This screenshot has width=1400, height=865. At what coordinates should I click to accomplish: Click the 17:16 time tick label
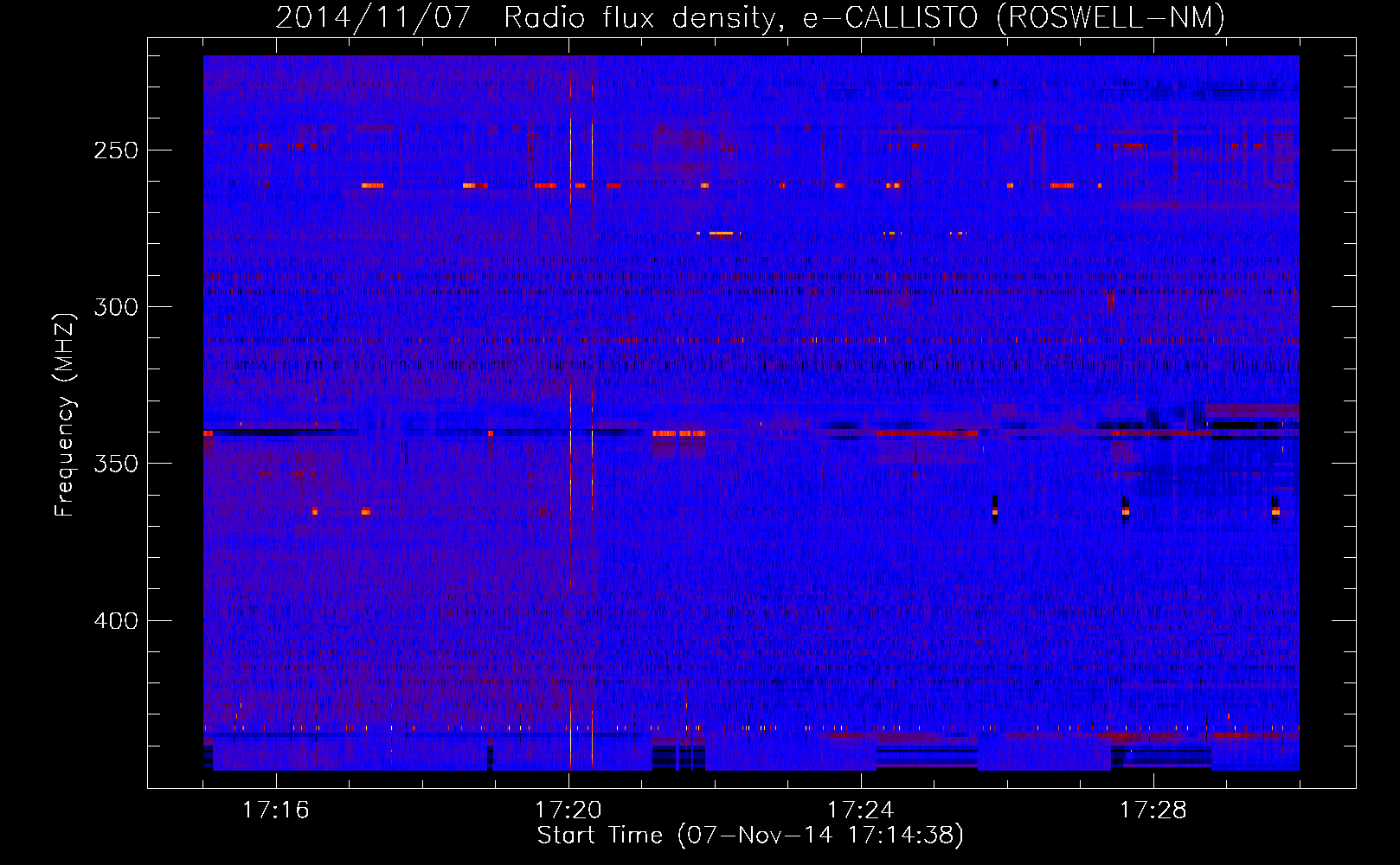pos(275,811)
